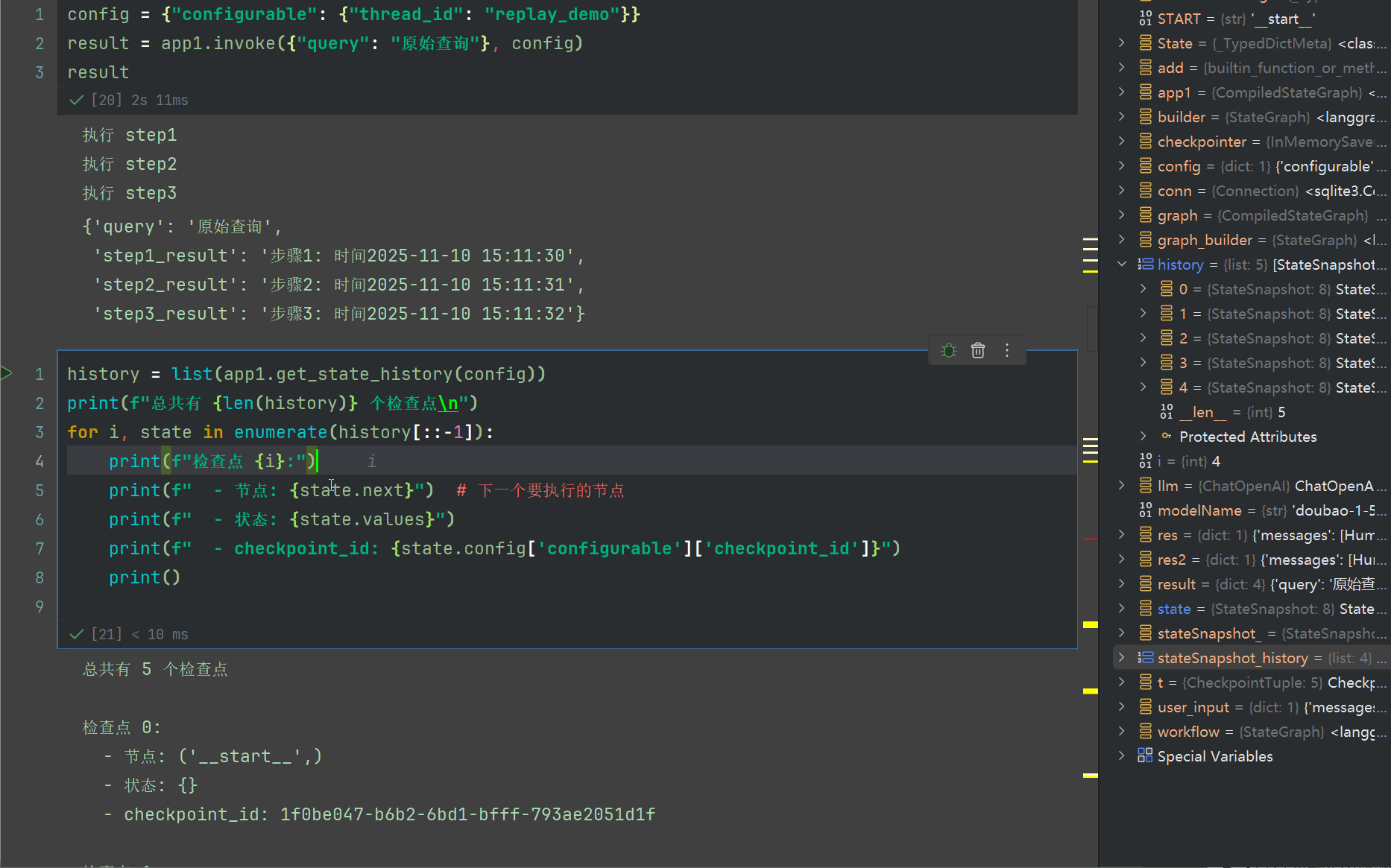Image resolution: width=1391 pixels, height=868 pixels.
Task: Select the user_input variable row
Action: (x=1250, y=707)
